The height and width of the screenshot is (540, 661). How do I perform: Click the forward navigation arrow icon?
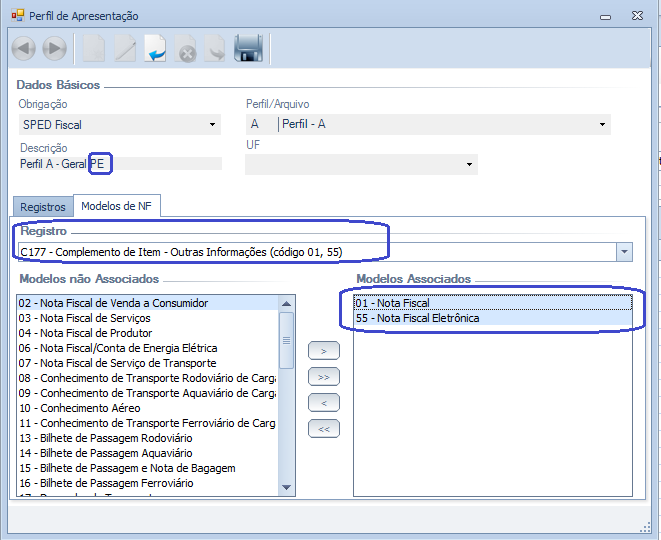coord(54,48)
